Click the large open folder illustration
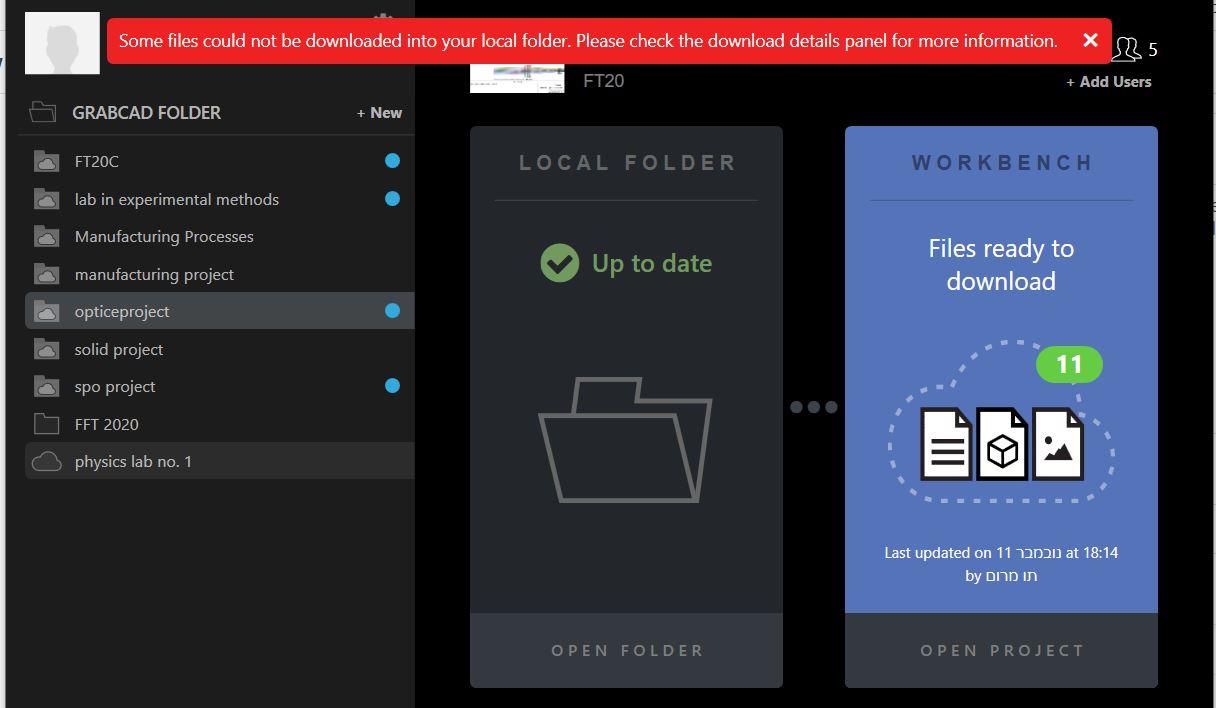Viewport: 1216px width, 708px height. tap(626, 440)
